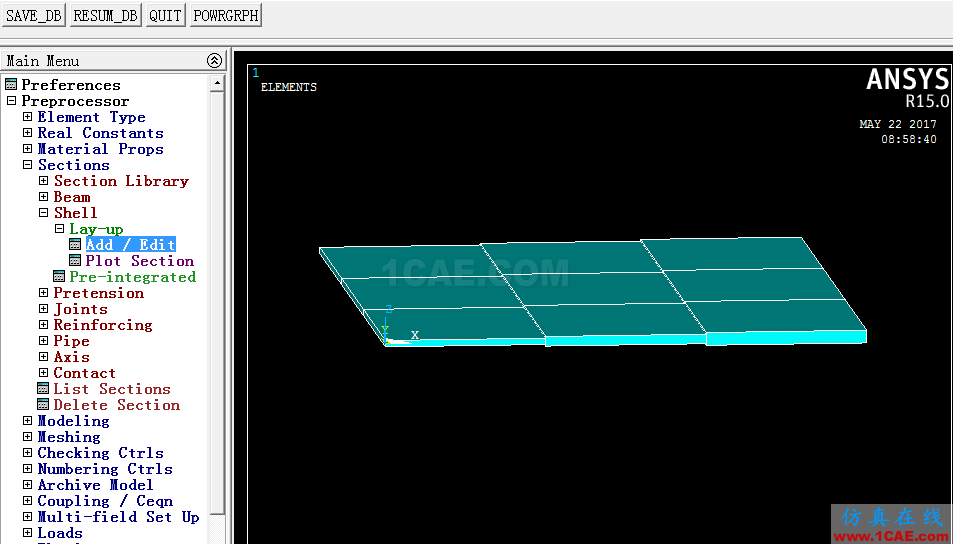Open Plot Section under Lay-up

coord(139,261)
